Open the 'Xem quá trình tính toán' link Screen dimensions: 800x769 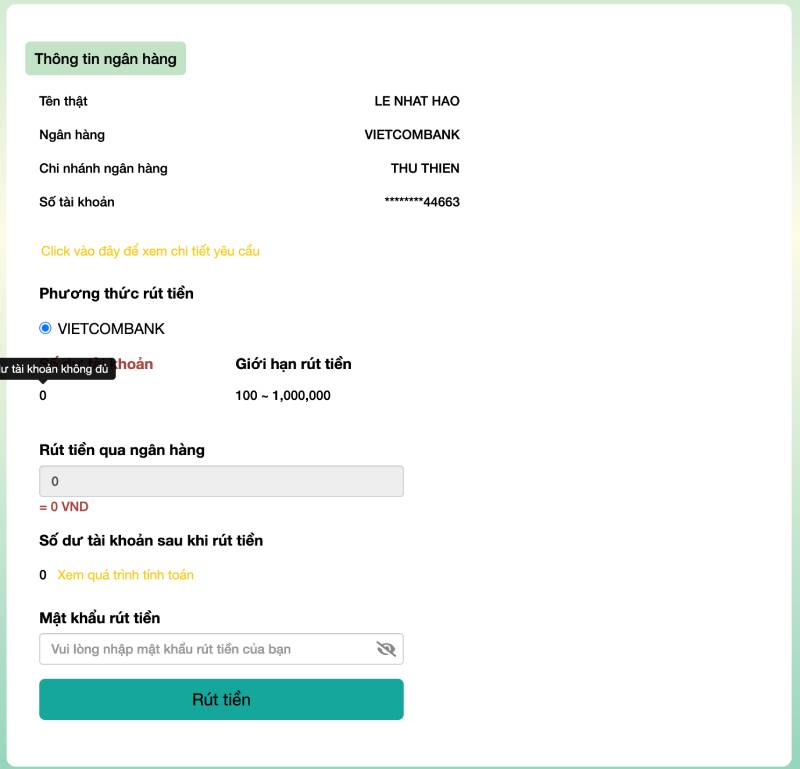pos(125,575)
